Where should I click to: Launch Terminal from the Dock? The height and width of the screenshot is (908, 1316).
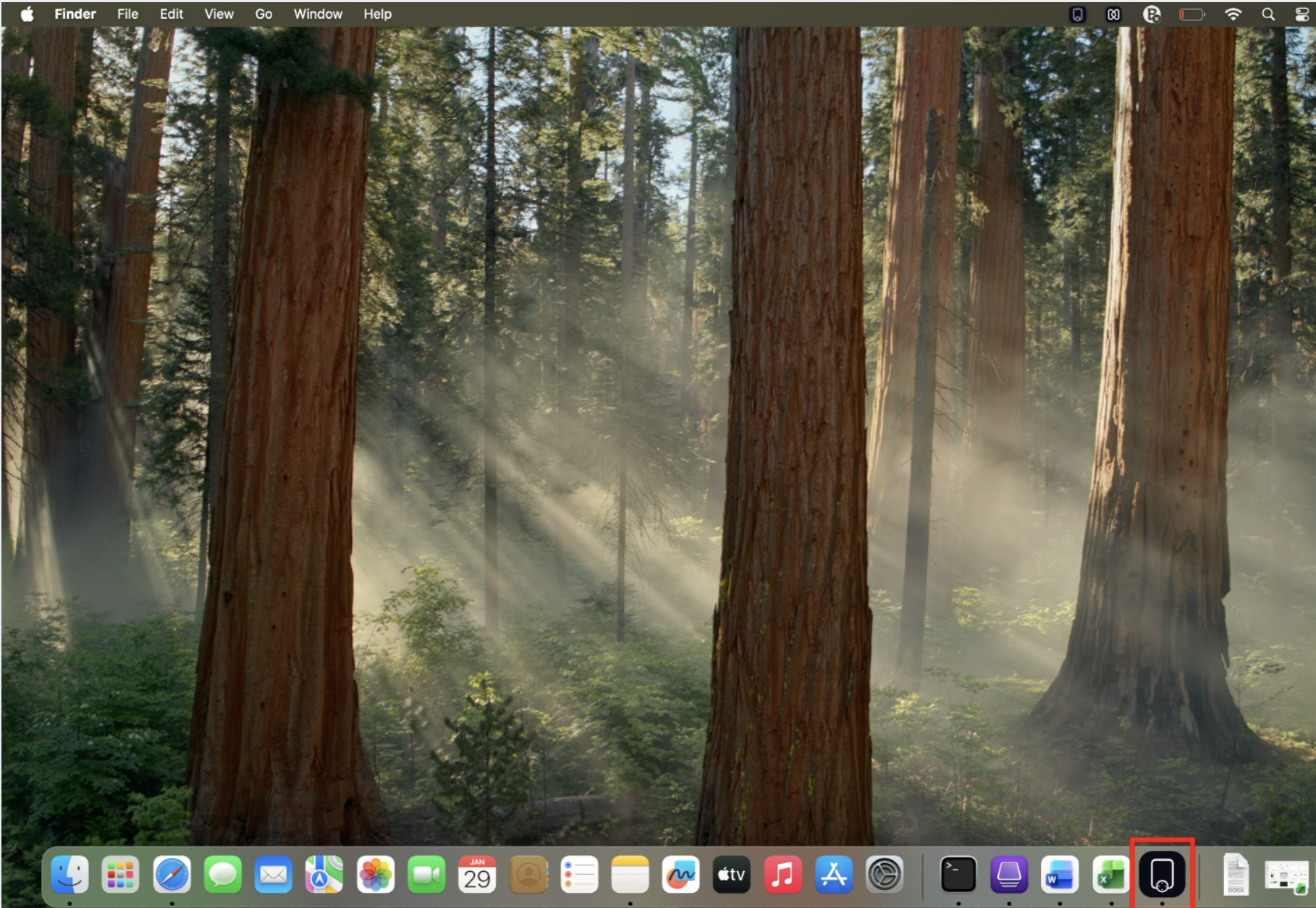[x=959, y=875]
